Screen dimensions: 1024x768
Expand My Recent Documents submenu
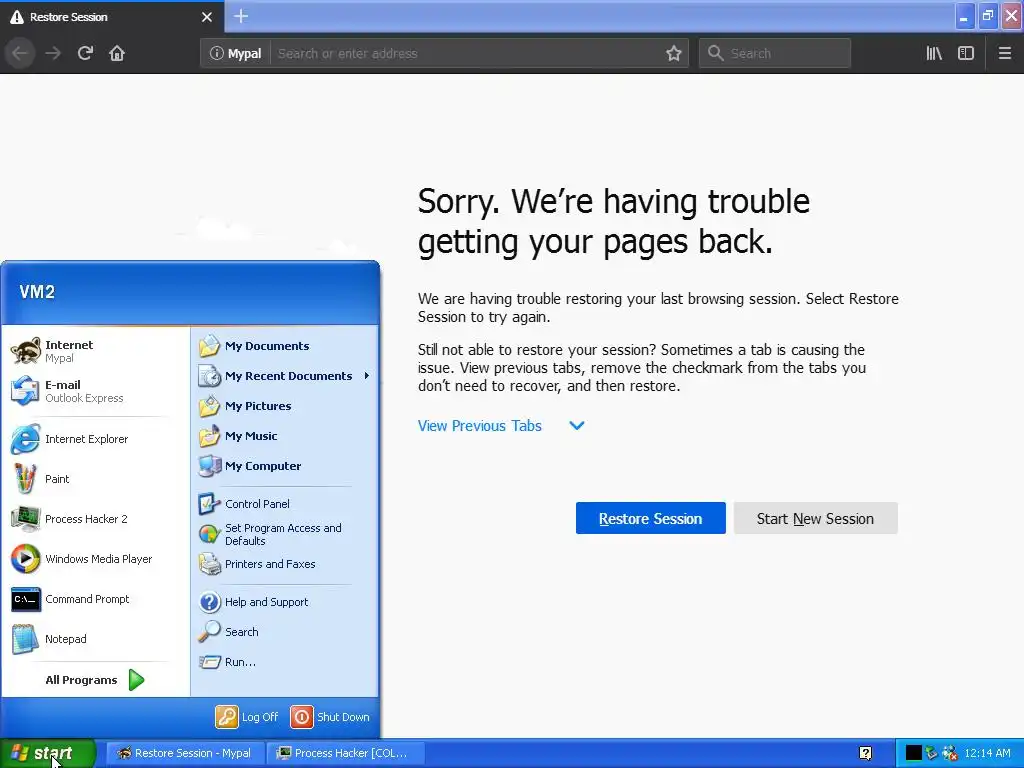click(284, 376)
